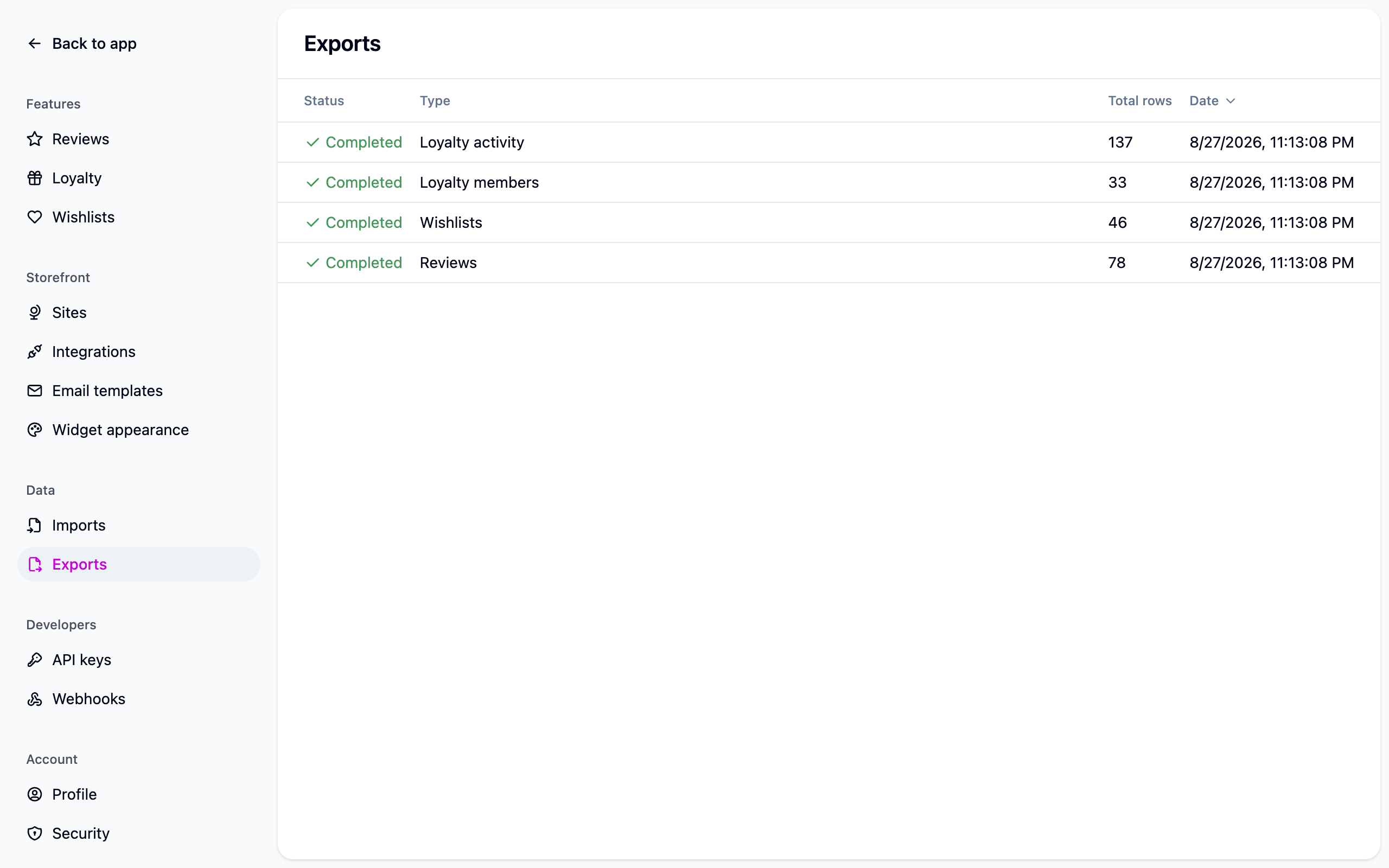Click the date of Reviews export
The height and width of the screenshot is (868, 1389).
(1271, 263)
